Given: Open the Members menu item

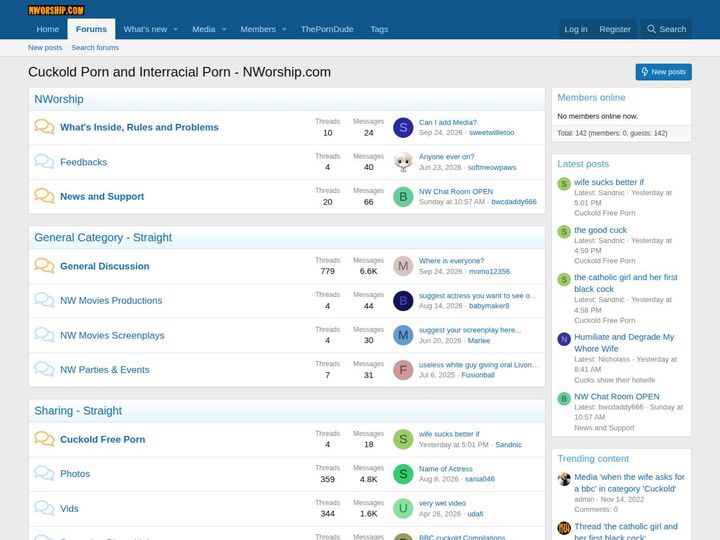Looking at the screenshot, I should [x=258, y=29].
